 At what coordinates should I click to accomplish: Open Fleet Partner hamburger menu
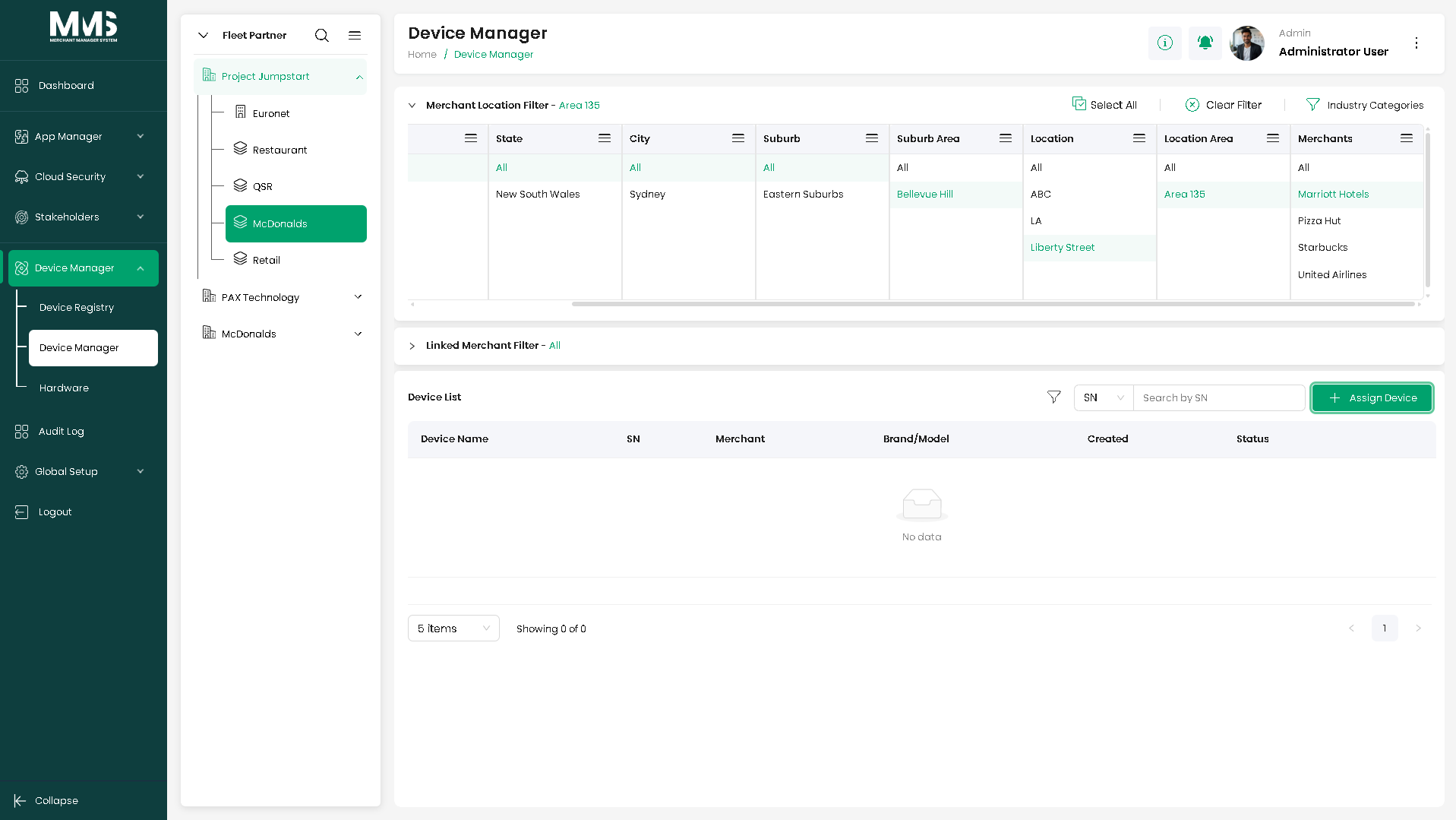[x=355, y=36]
